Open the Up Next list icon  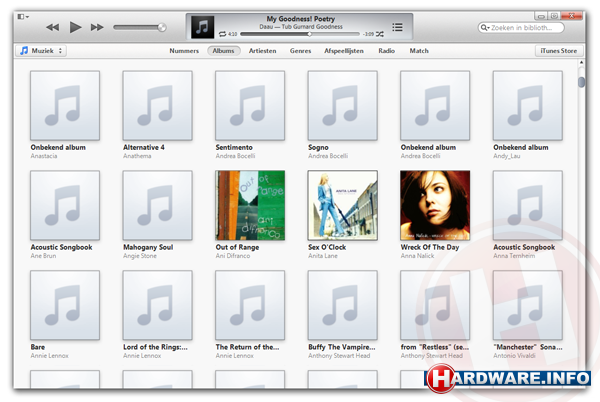397,27
